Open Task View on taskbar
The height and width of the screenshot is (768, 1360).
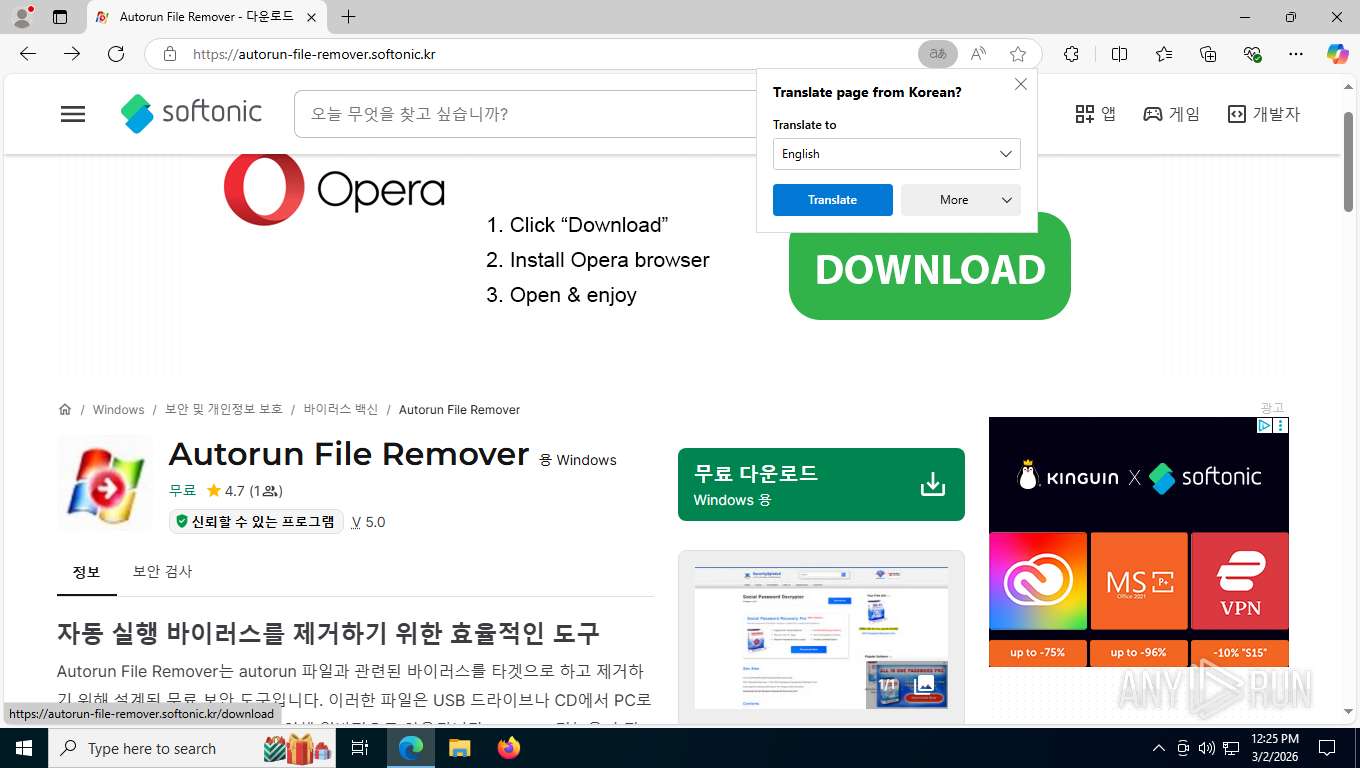tap(360, 748)
